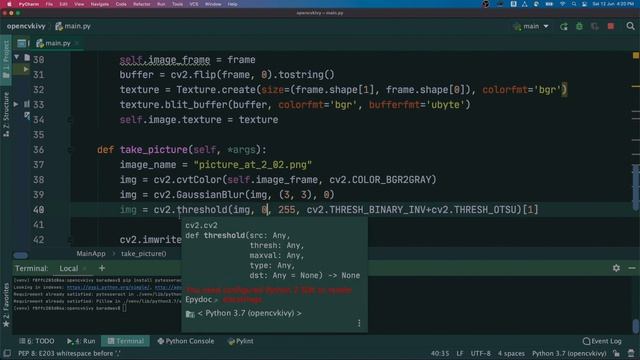Click the Rerun main icon

tap(564, 27)
